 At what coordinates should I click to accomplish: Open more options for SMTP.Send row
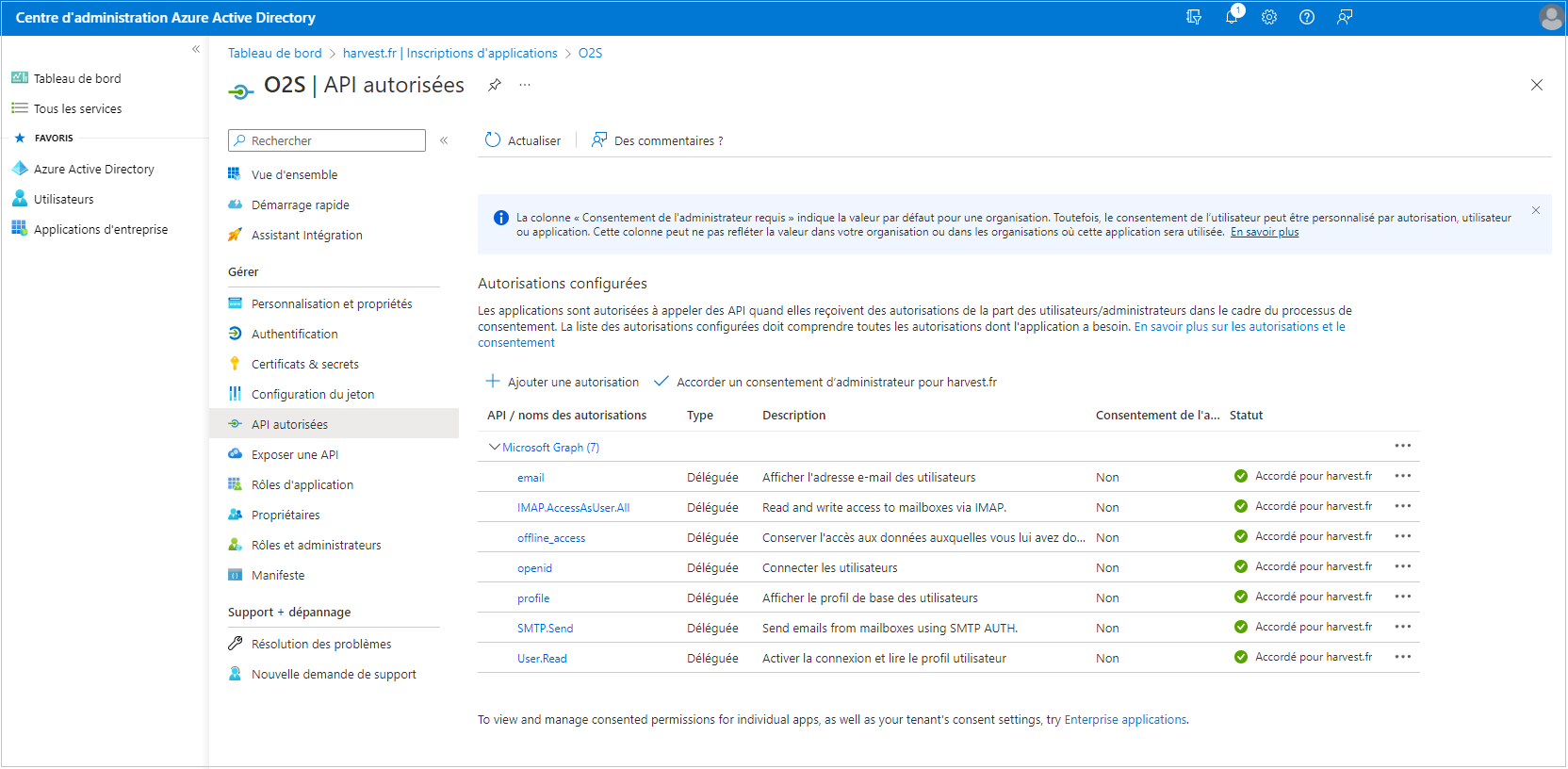1402,627
